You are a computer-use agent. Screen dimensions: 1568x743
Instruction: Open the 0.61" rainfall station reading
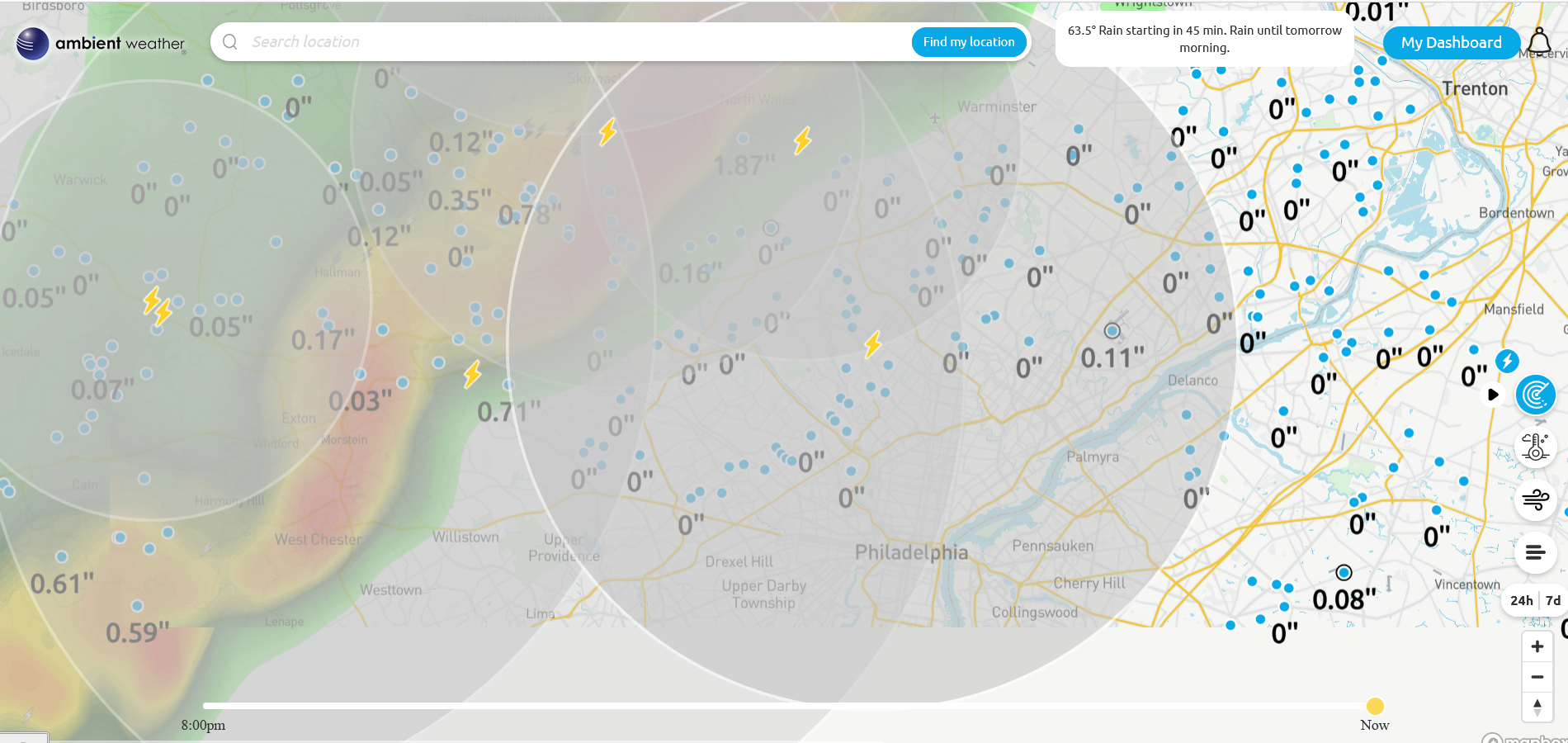coord(62,584)
